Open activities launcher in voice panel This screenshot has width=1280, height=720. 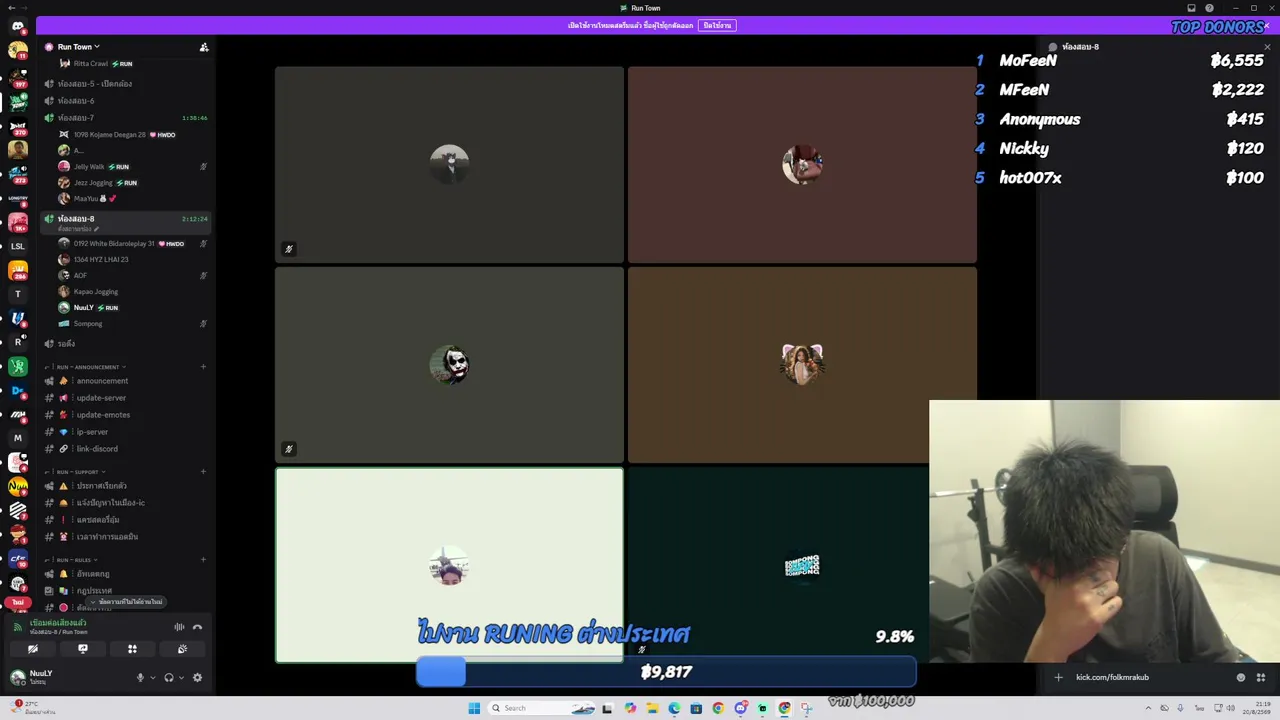(132, 649)
